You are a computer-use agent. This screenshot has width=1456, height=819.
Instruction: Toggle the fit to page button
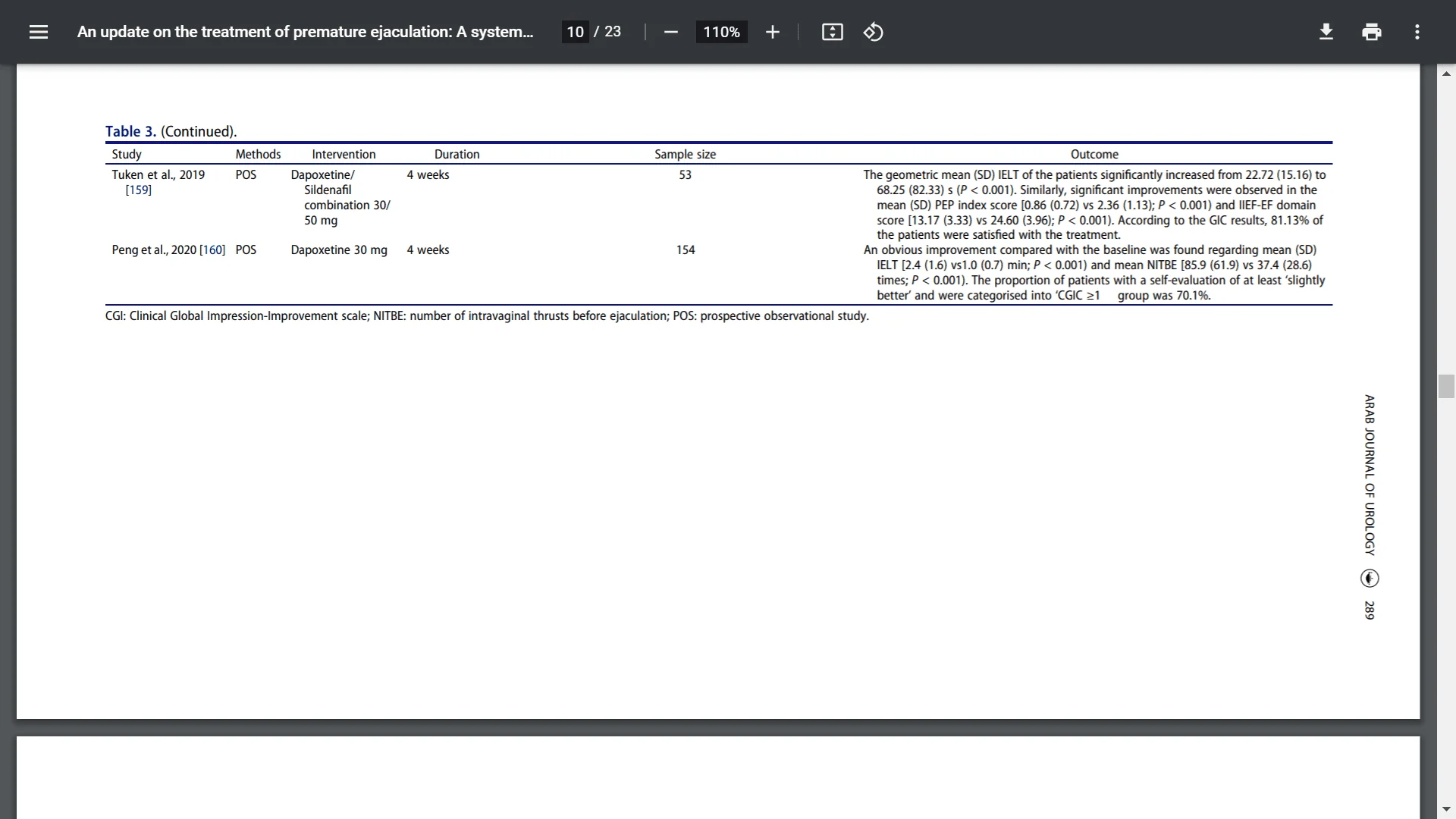[x=832, y=32]
